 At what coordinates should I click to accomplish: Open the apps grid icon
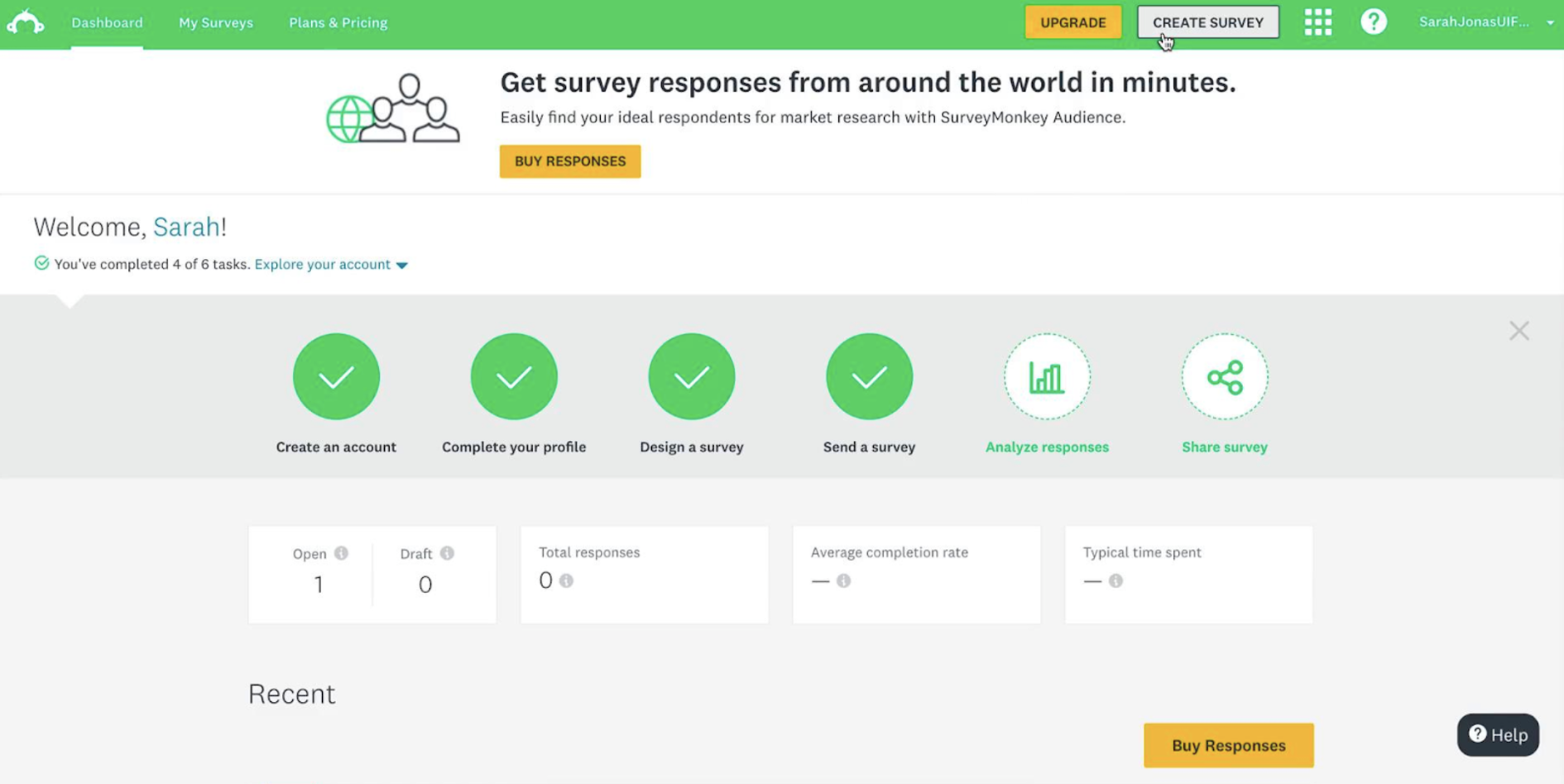pyautogui.click(x=1318, y=22)
